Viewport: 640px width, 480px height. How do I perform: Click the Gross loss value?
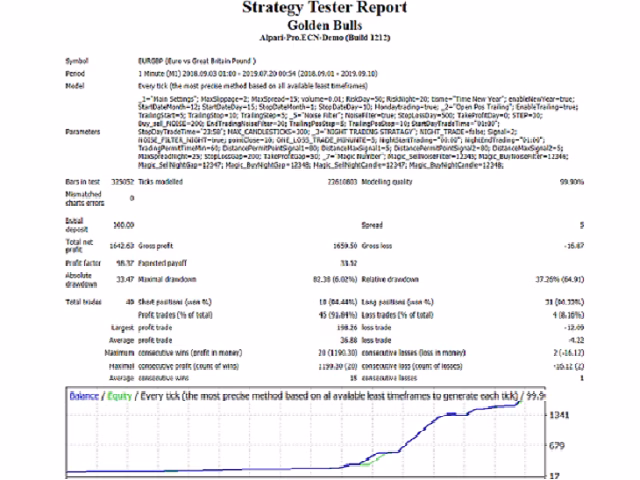click(574, 246)
